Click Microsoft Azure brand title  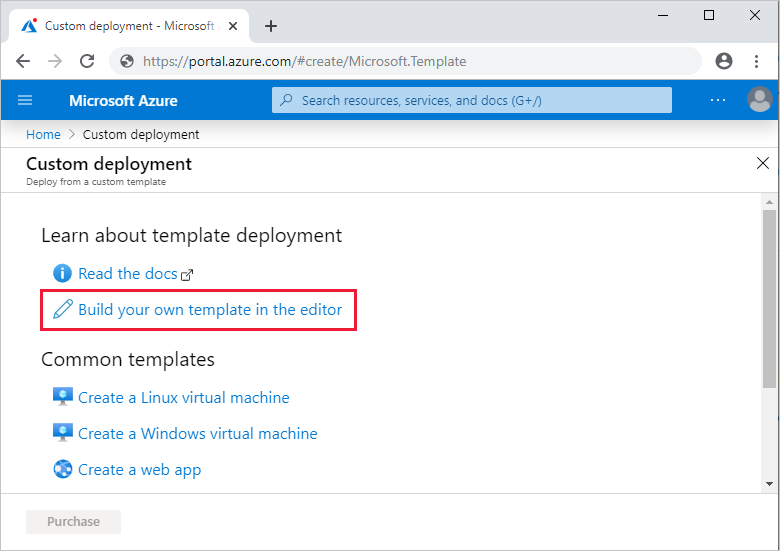pyautogui.click(x=123, y=100)
